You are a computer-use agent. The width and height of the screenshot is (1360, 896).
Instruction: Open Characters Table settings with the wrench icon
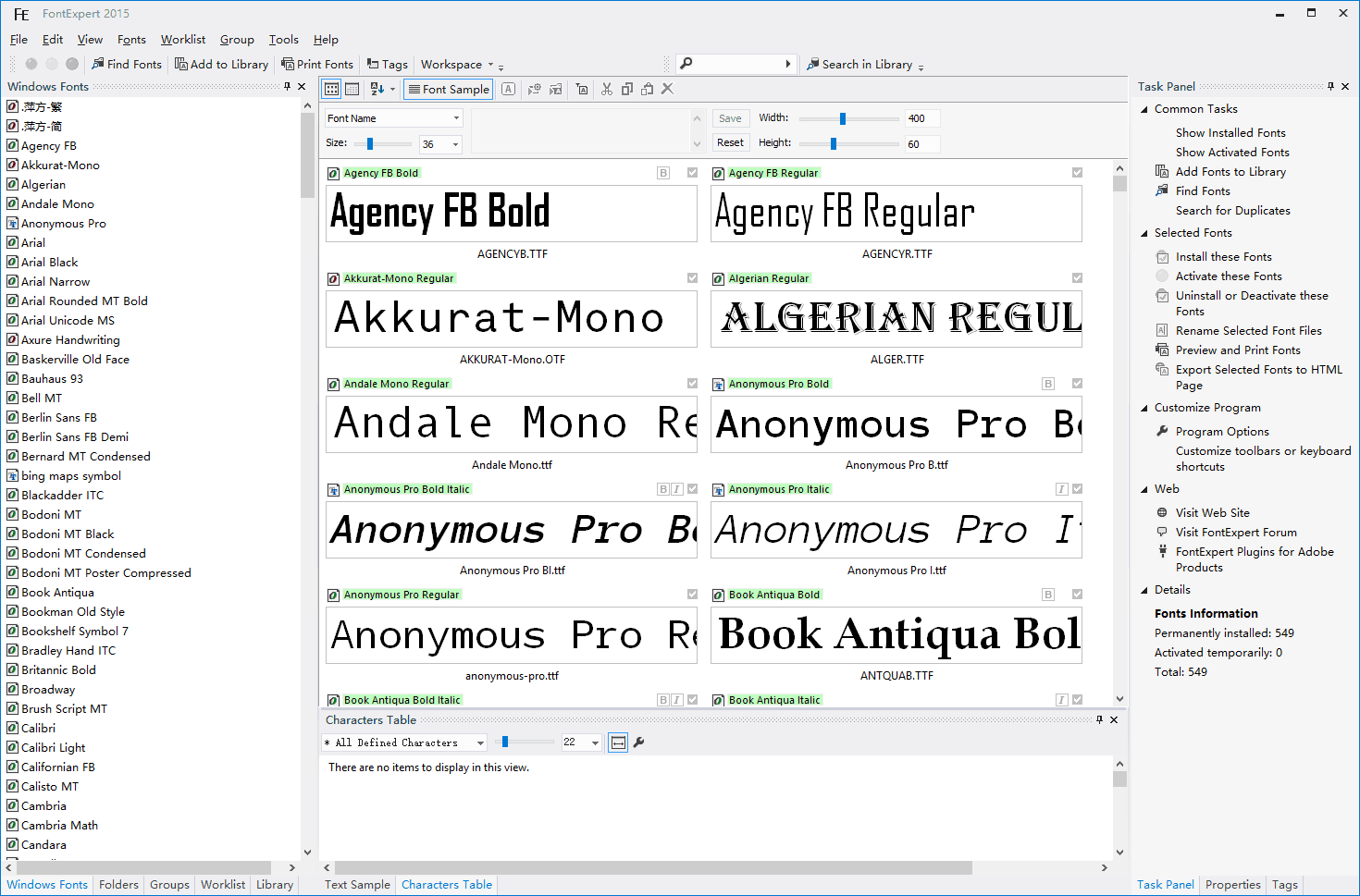[638, 743]
